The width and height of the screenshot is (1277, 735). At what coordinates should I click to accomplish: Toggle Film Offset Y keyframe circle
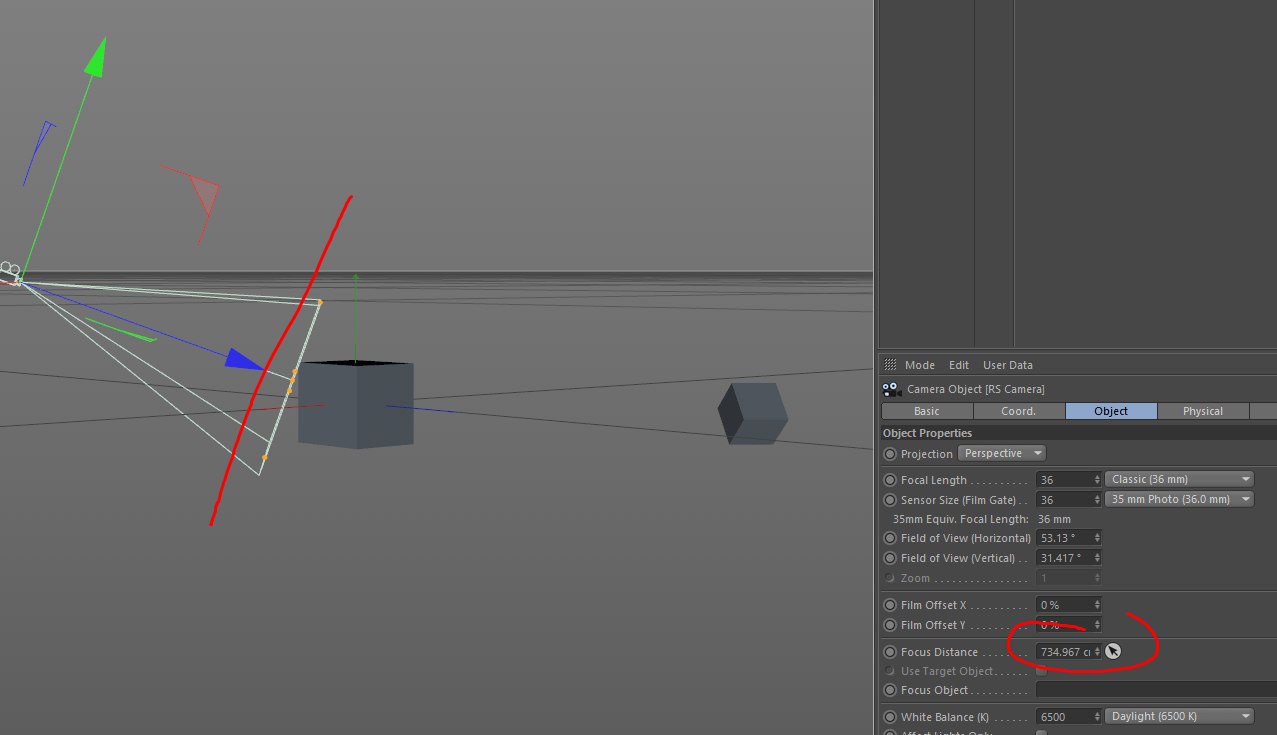coord(890,625)
